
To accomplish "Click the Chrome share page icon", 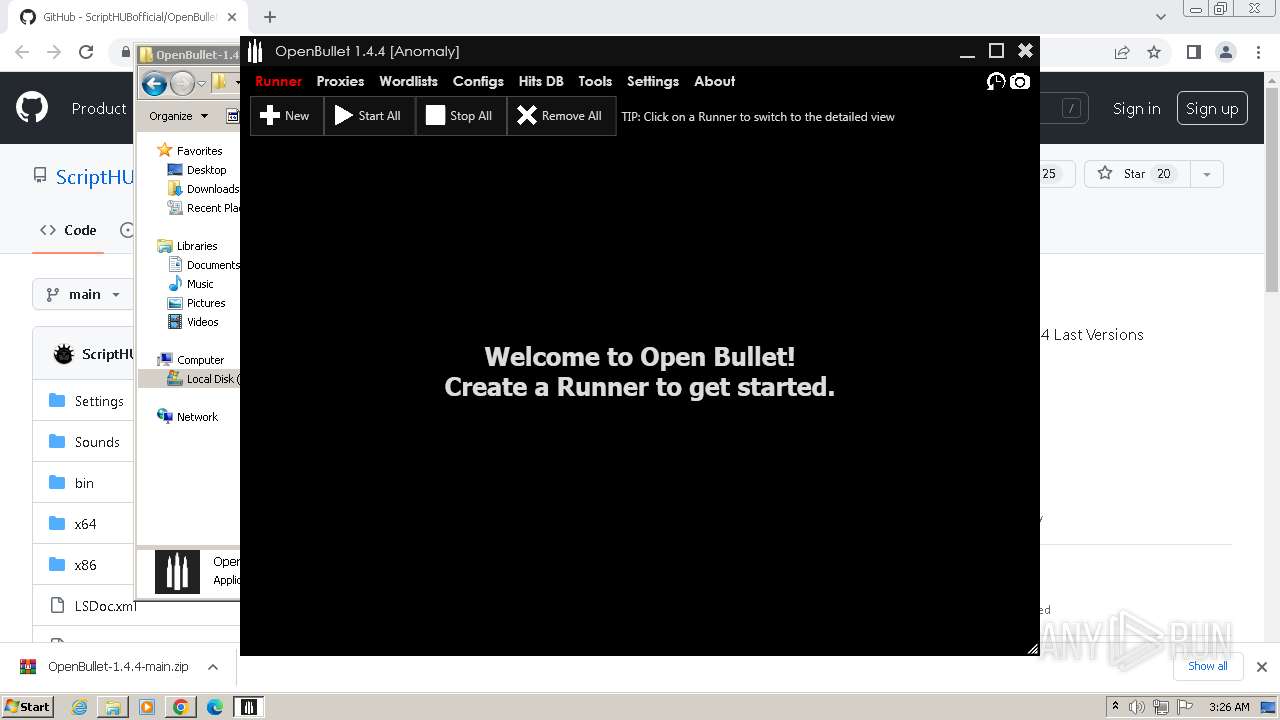I will [1122, 52].
